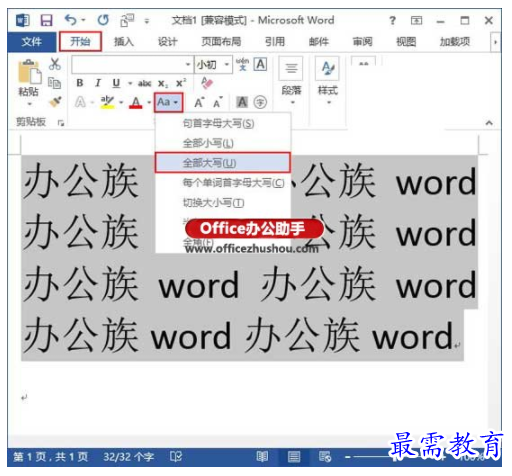512x476 pixels.
Task: Customize the Quick Access Toolbar arrow
Action: point(146,21)
